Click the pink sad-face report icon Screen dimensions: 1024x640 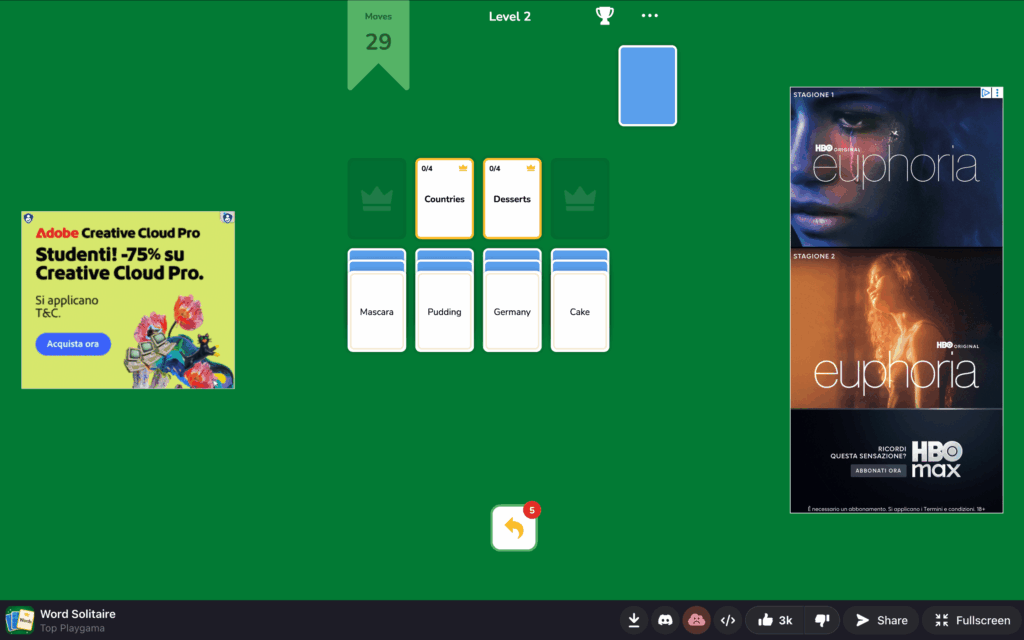click(696, 620)
